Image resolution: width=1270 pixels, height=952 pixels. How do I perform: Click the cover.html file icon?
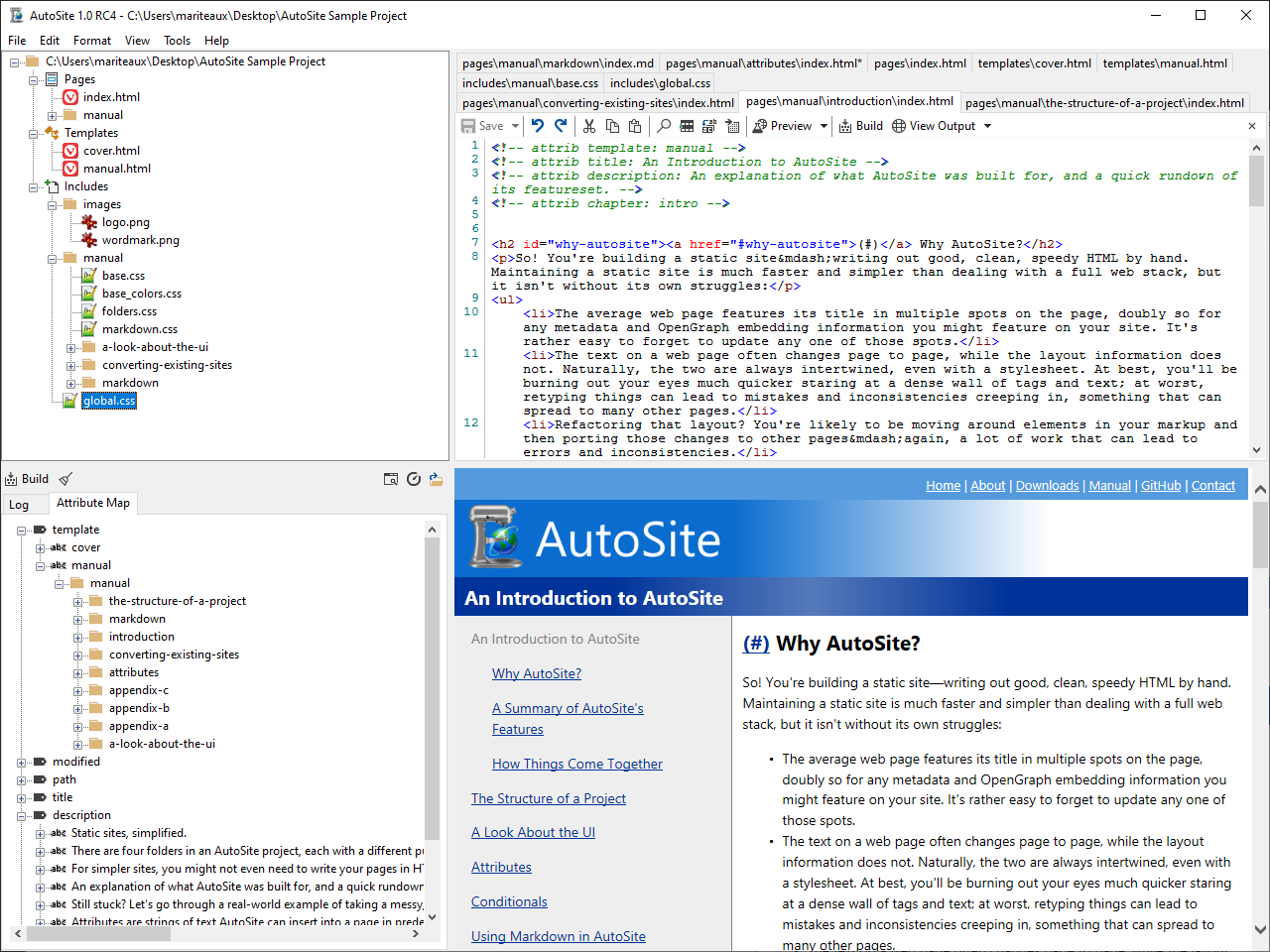[x=70, y=151]
